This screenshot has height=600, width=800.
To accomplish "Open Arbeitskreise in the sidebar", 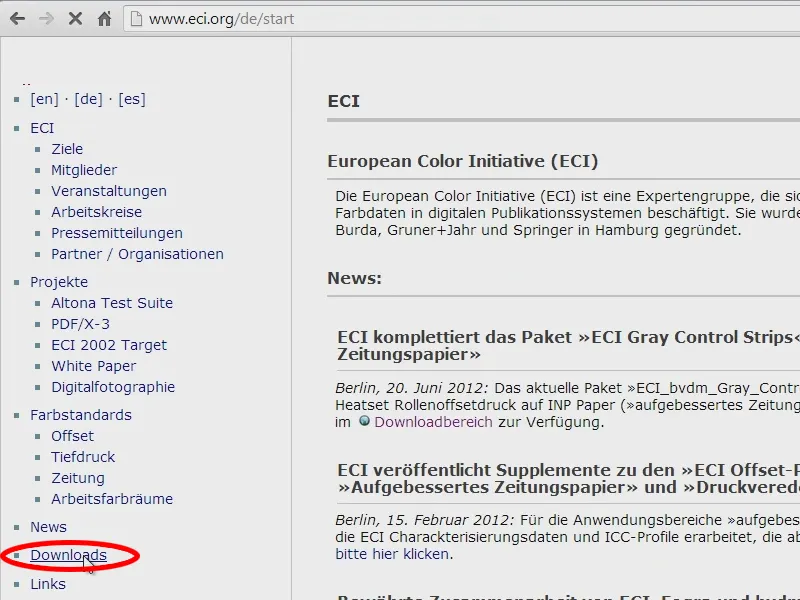I will 96,211.
